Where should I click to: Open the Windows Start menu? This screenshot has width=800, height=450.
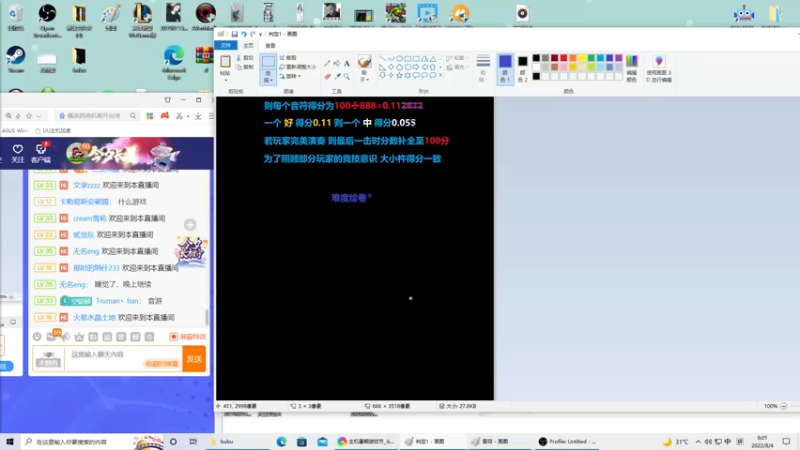pyautogui.click(x=10, y=442)
